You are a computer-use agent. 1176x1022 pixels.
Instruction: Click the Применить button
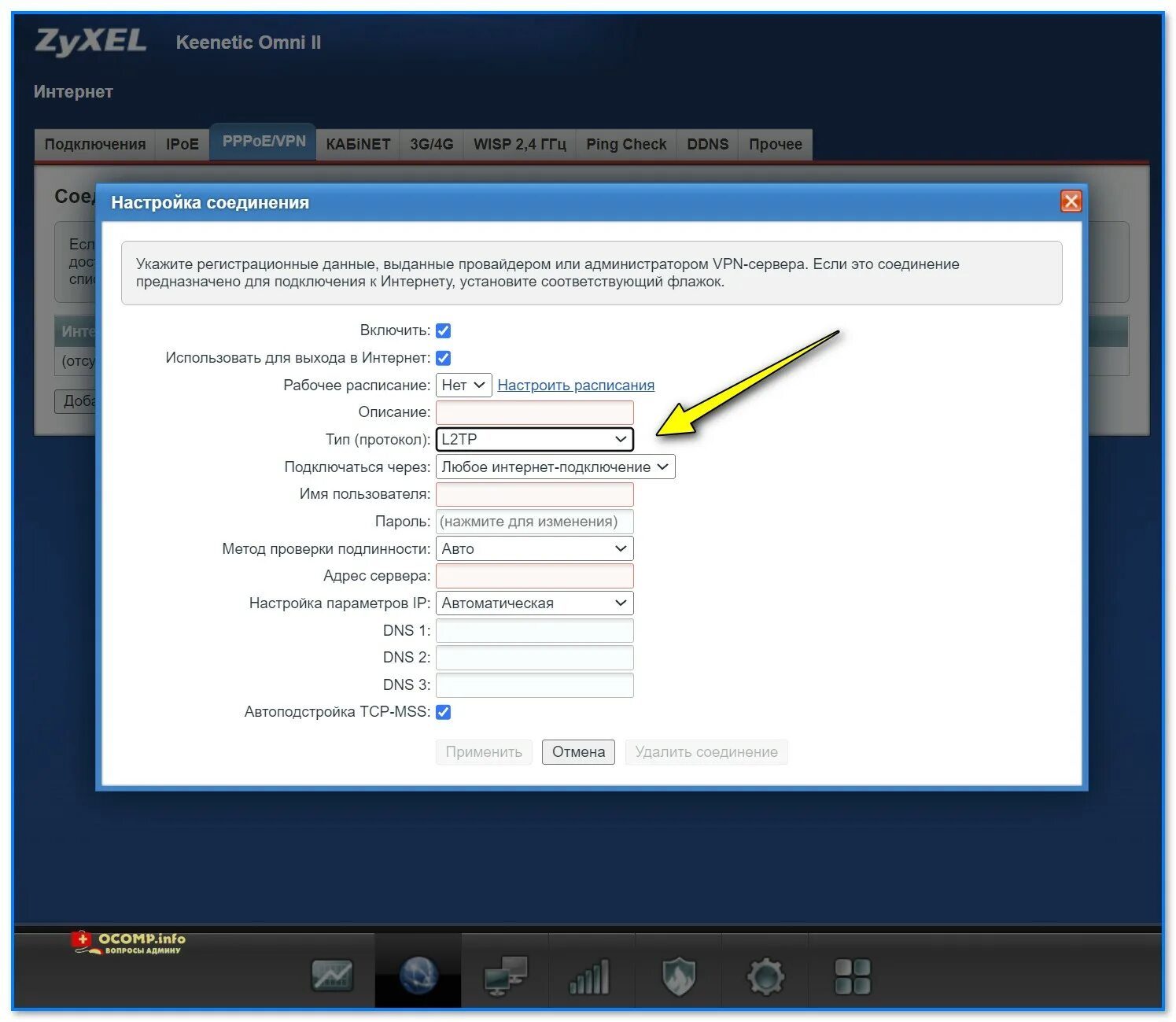[484, 751]
